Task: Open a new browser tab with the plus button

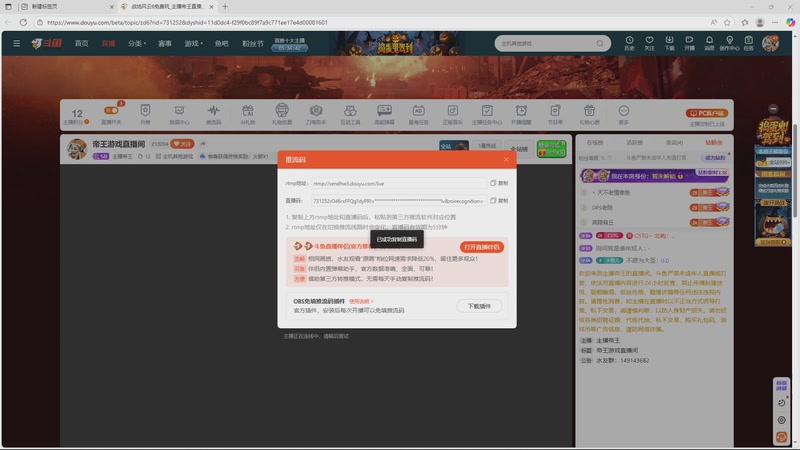Action: (225, 7)
